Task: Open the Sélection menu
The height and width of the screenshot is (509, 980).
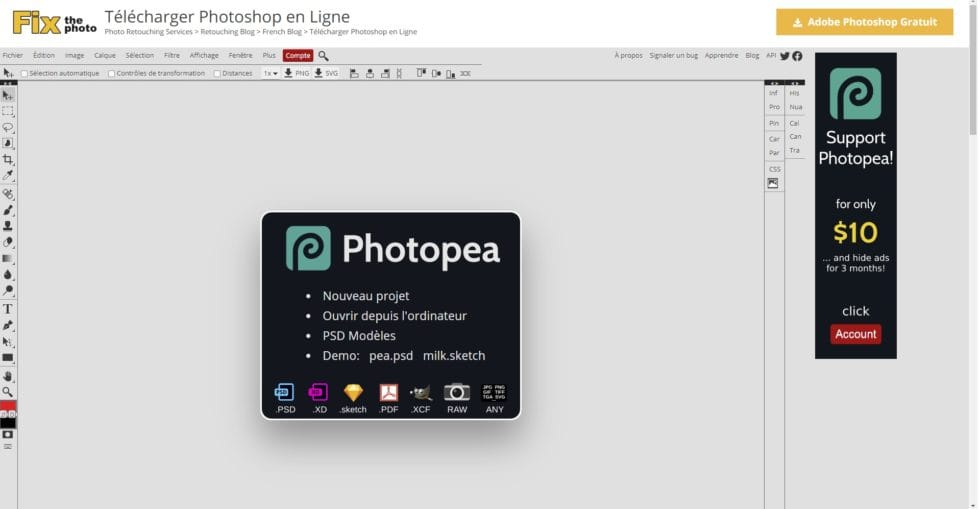Action: click(x=139, y=56)
